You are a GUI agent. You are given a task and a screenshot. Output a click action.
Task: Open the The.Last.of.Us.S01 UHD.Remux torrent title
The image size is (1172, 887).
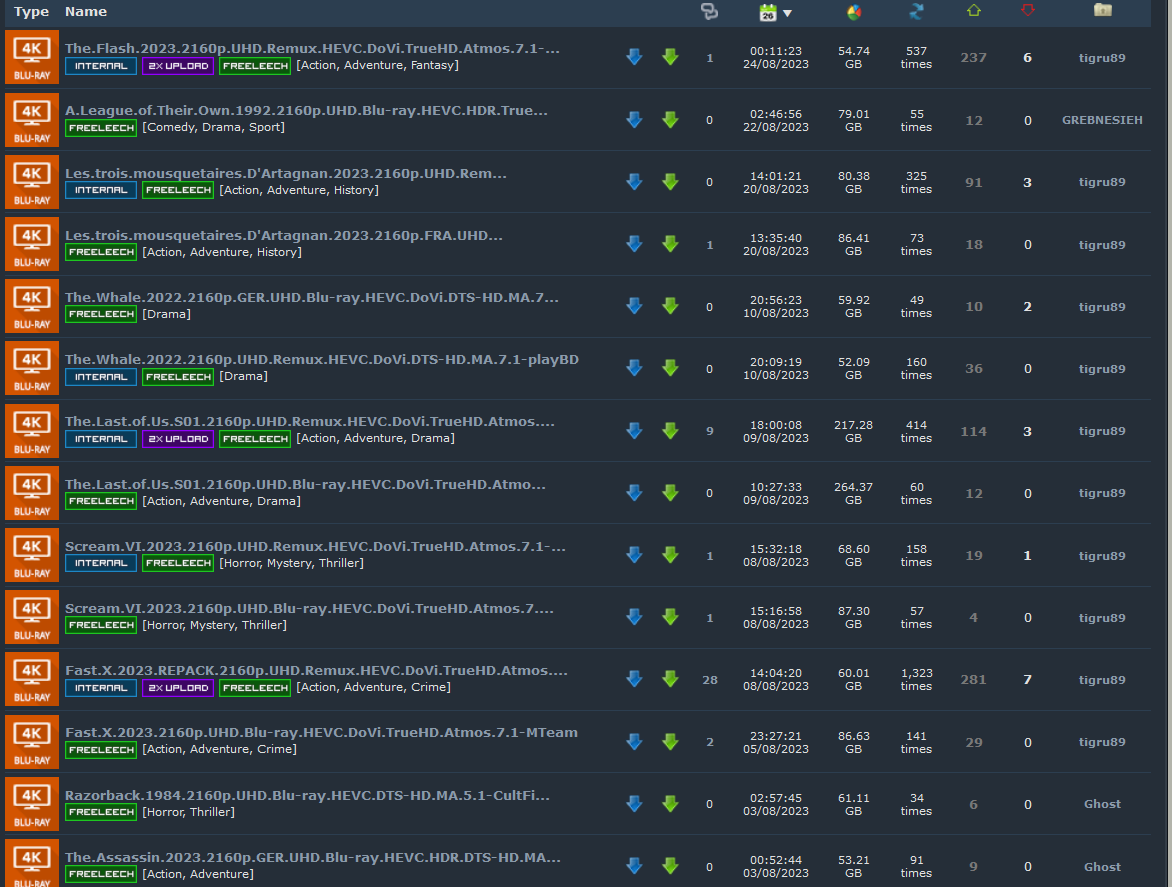pos(310,421)
